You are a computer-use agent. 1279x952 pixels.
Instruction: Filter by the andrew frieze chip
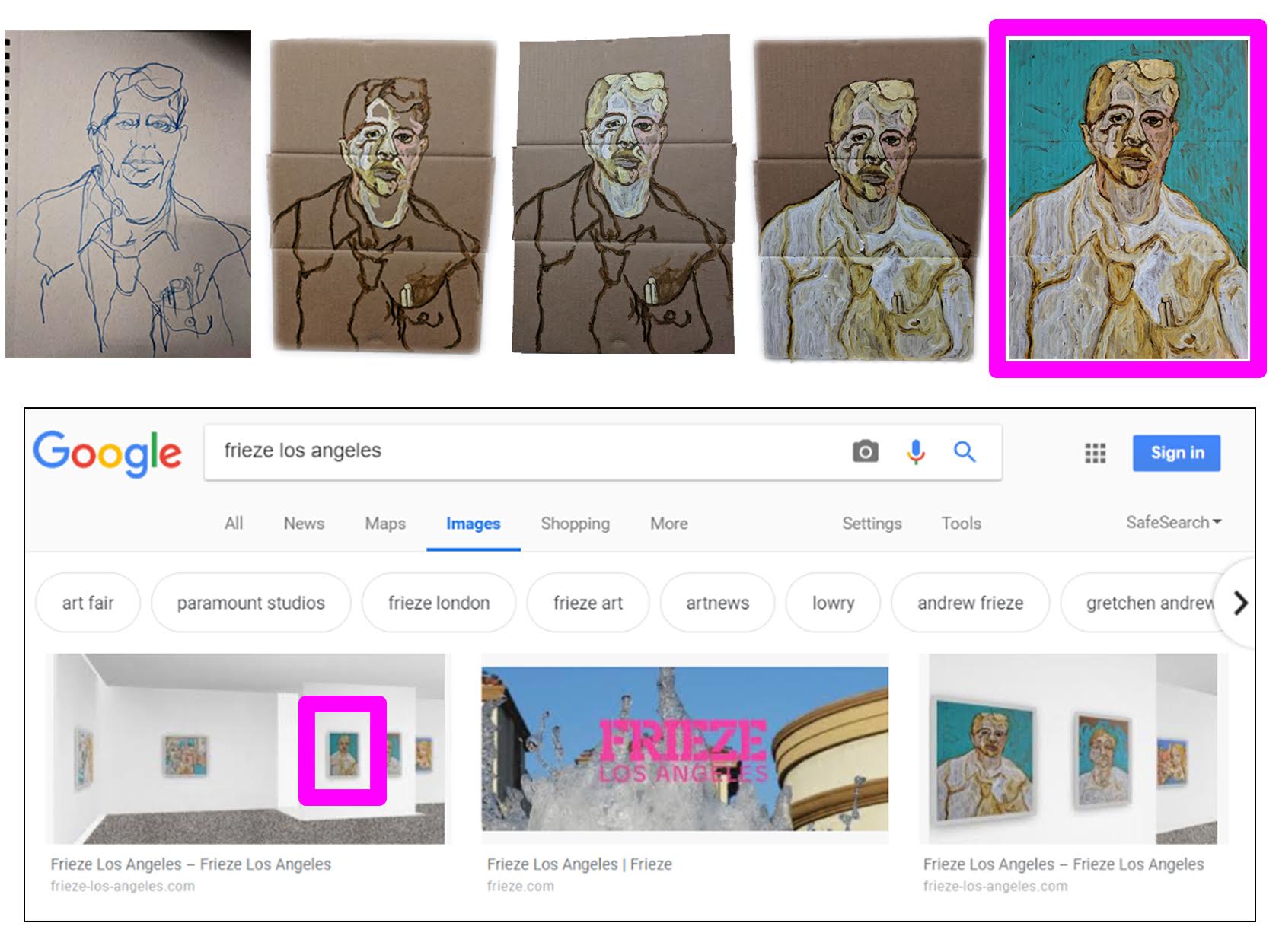click(x=970, y=603)
